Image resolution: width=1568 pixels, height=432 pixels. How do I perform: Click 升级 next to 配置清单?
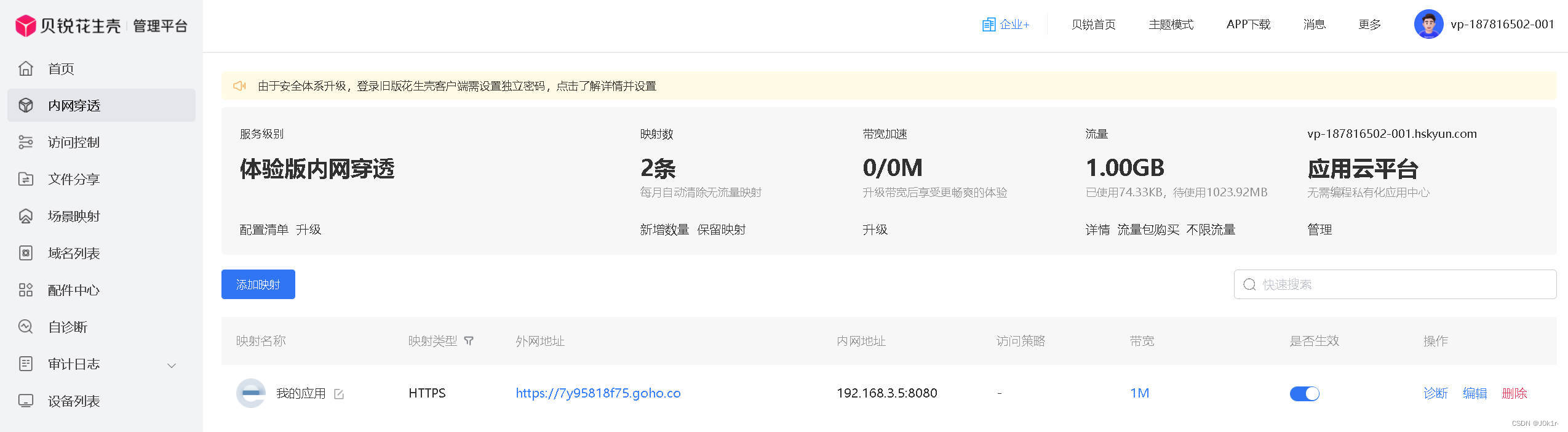(x=308, y=230)
